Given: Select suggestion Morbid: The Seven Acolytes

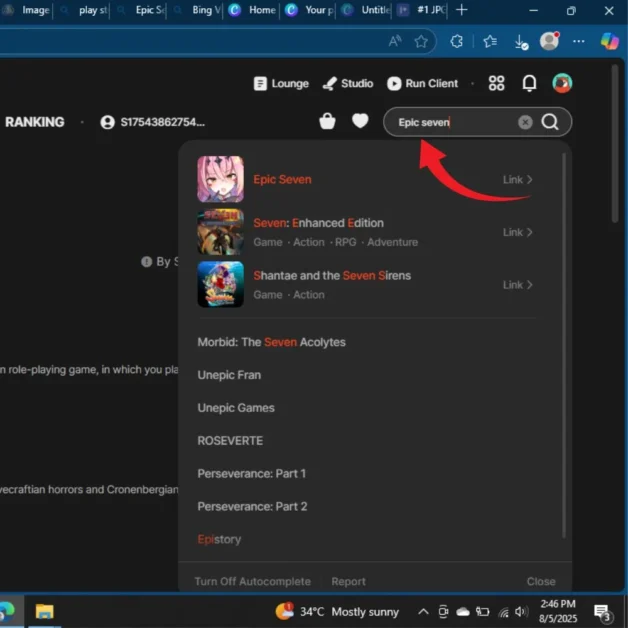Looking at the screenshot, I should pyautogui.click(x=271, y=342).
